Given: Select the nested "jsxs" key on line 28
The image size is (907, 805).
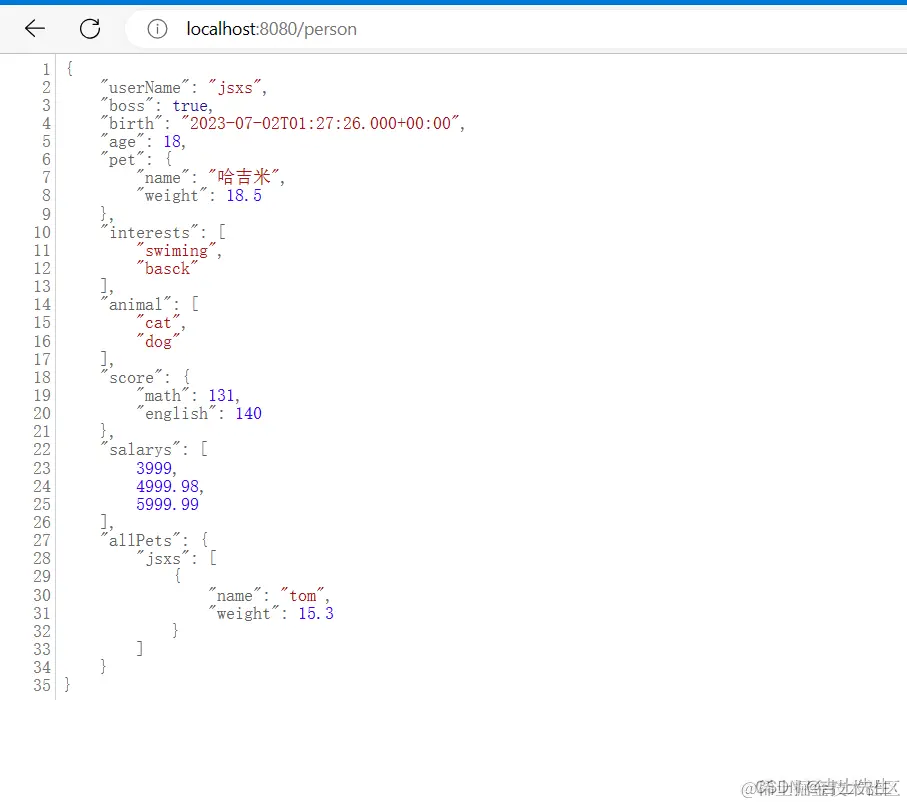Looking at the screenshot, I should pos(163,559).
